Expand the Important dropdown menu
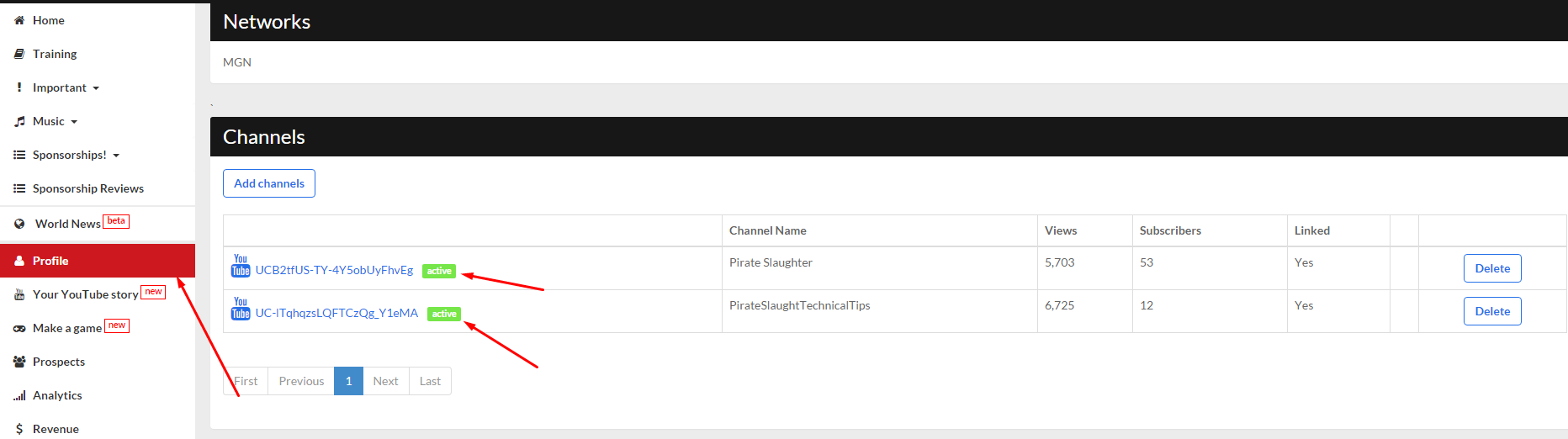1568x439 pixels. point(66,87)
